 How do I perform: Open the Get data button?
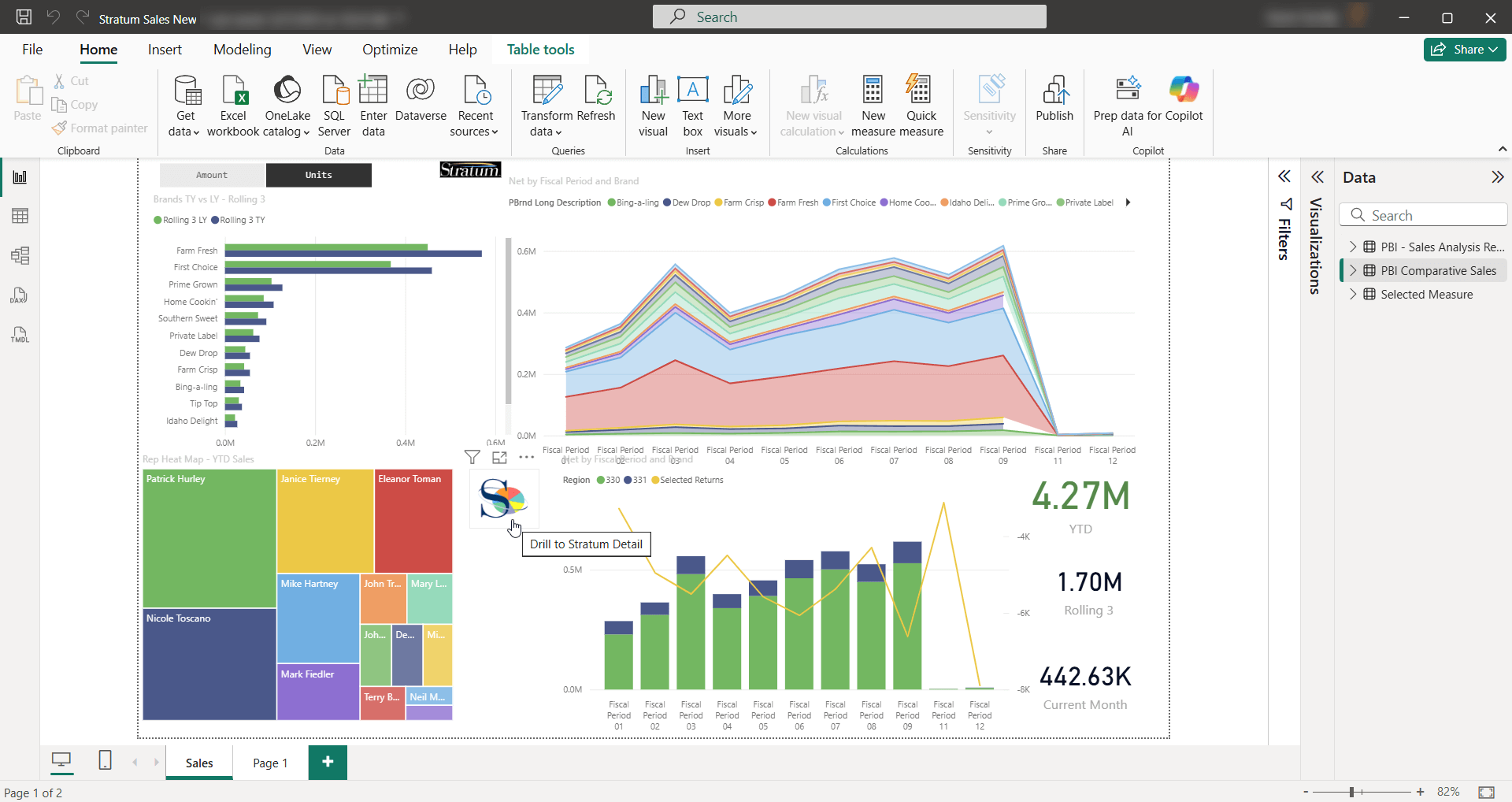point(186,106)
